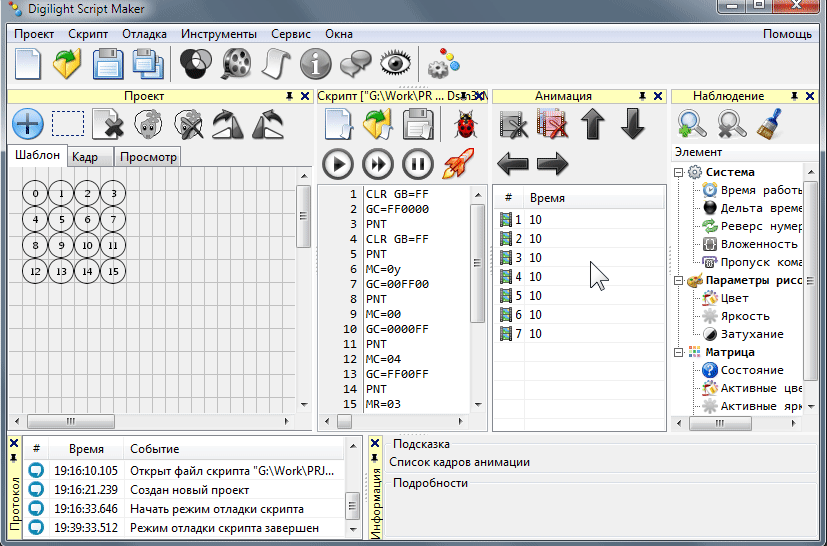Open the film reel animation tool
The width and height of the screenshot is (827, 546).
[x=237, y=64]
